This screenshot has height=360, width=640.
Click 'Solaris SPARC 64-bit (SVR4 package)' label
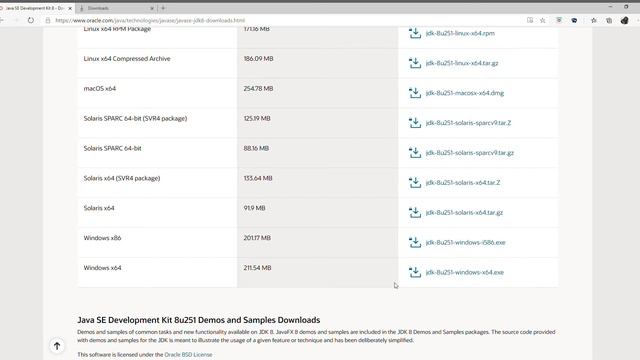coord(135,118)
